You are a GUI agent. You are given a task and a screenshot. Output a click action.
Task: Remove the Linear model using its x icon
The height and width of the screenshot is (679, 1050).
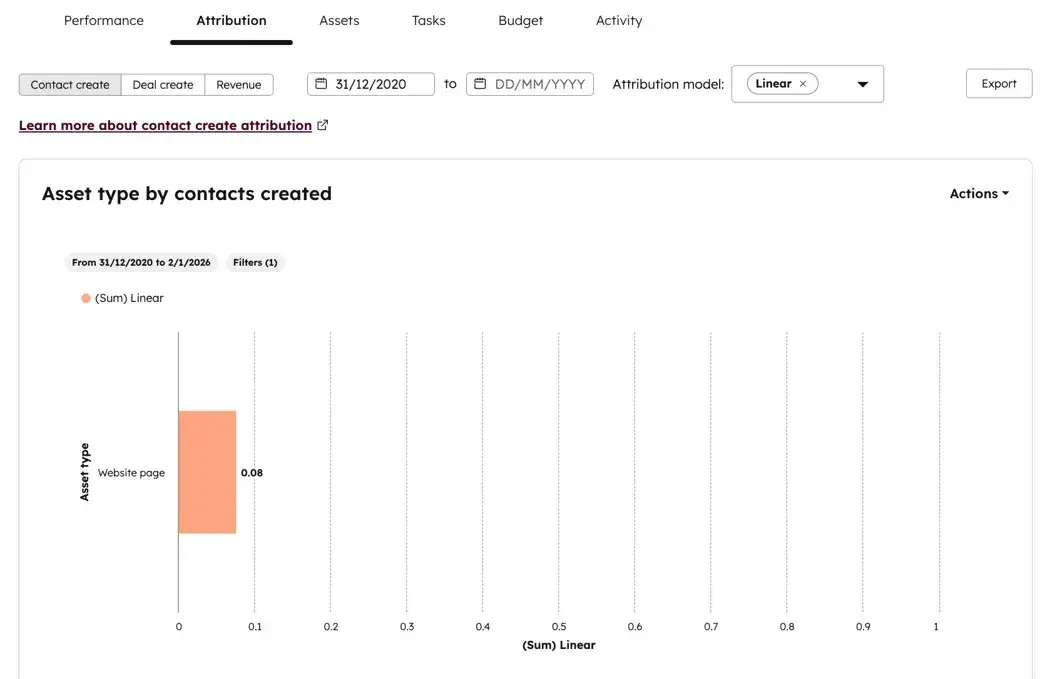(802, 83)
